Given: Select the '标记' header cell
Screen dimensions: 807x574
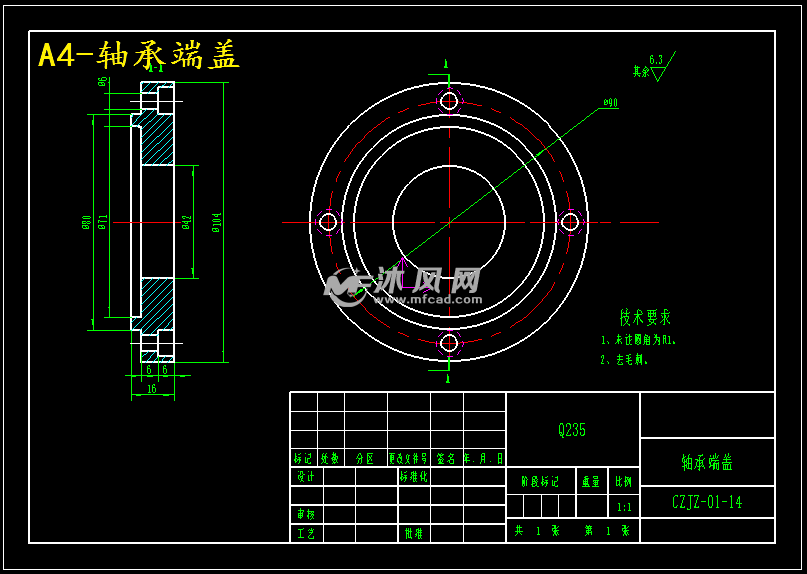Looking at the screenshot, I should tap(303, 458).
